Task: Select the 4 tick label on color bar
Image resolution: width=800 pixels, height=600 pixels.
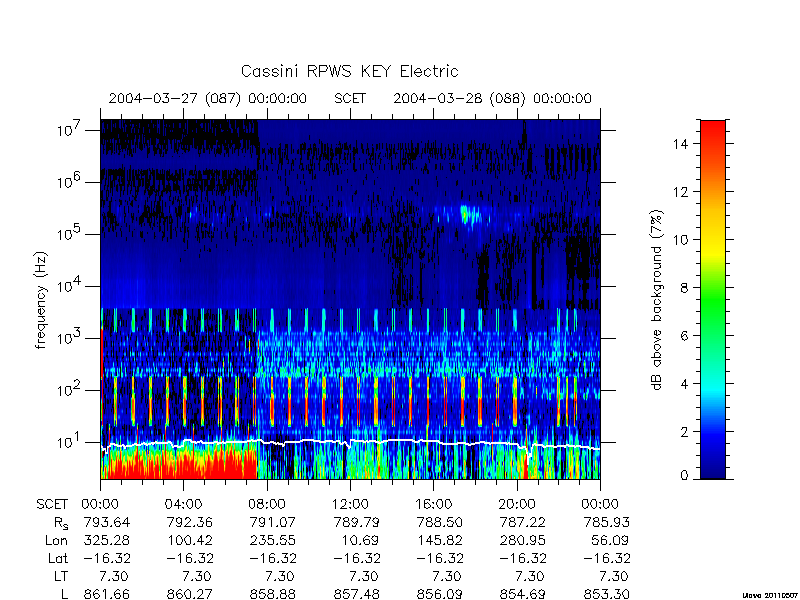Action: [x=684, y=384]
